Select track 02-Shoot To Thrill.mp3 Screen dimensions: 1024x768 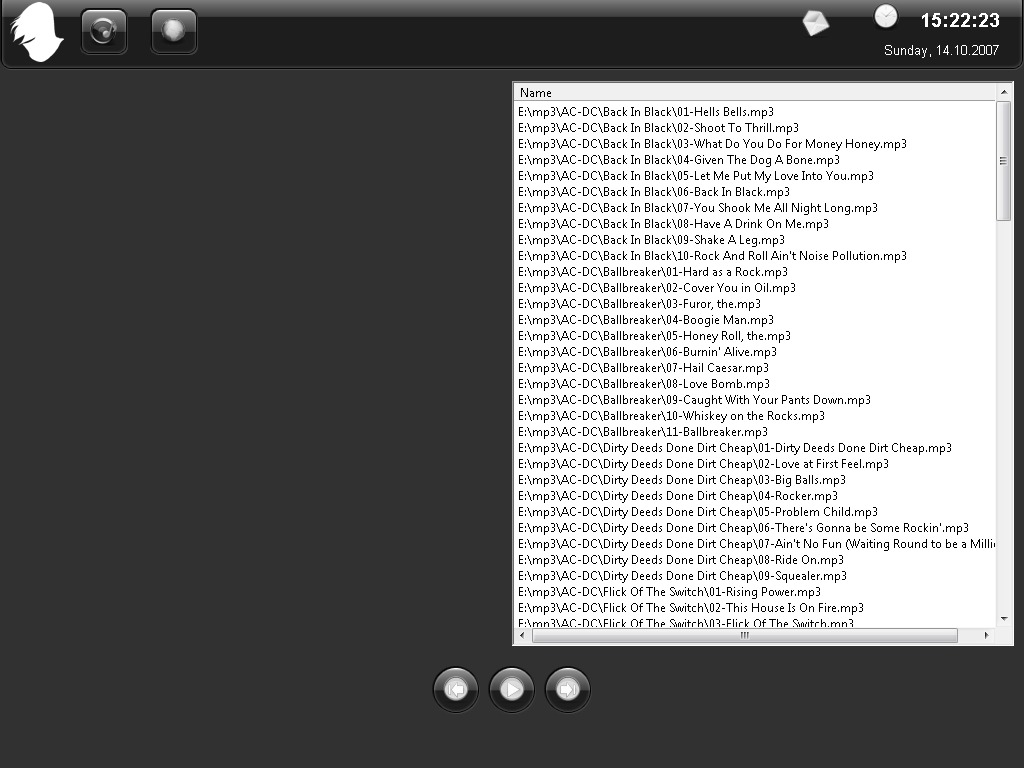658,128
